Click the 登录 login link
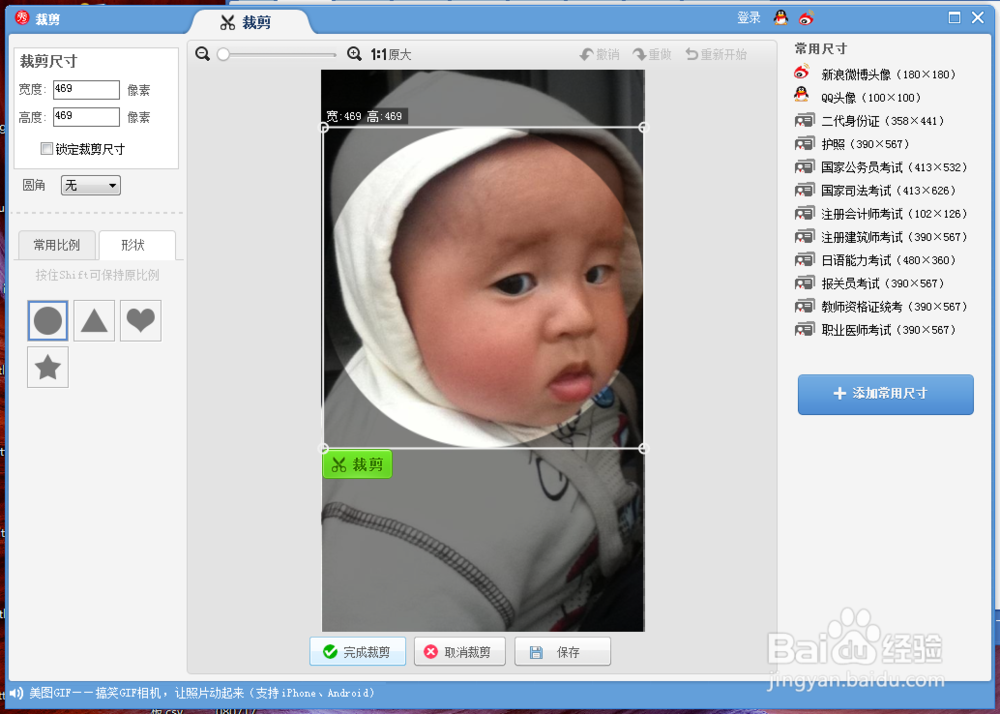1000x714 pixels. (749, 18)
